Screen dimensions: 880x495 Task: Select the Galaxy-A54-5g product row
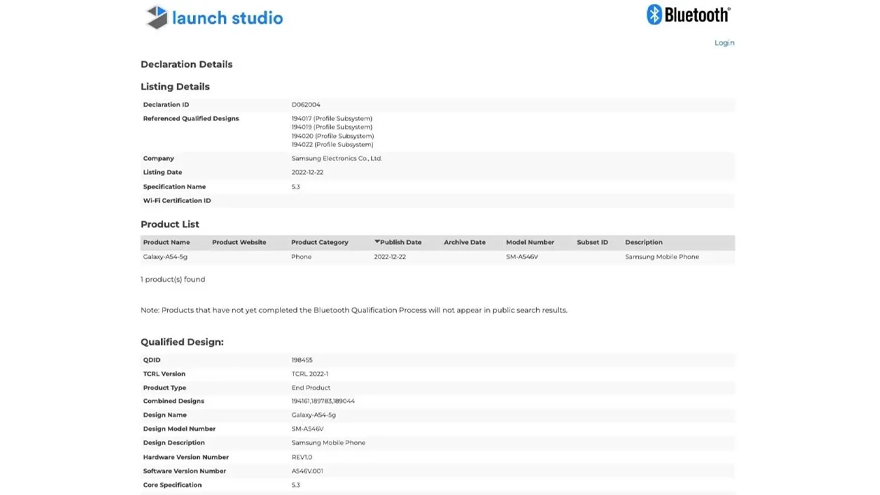coord(165,257)
